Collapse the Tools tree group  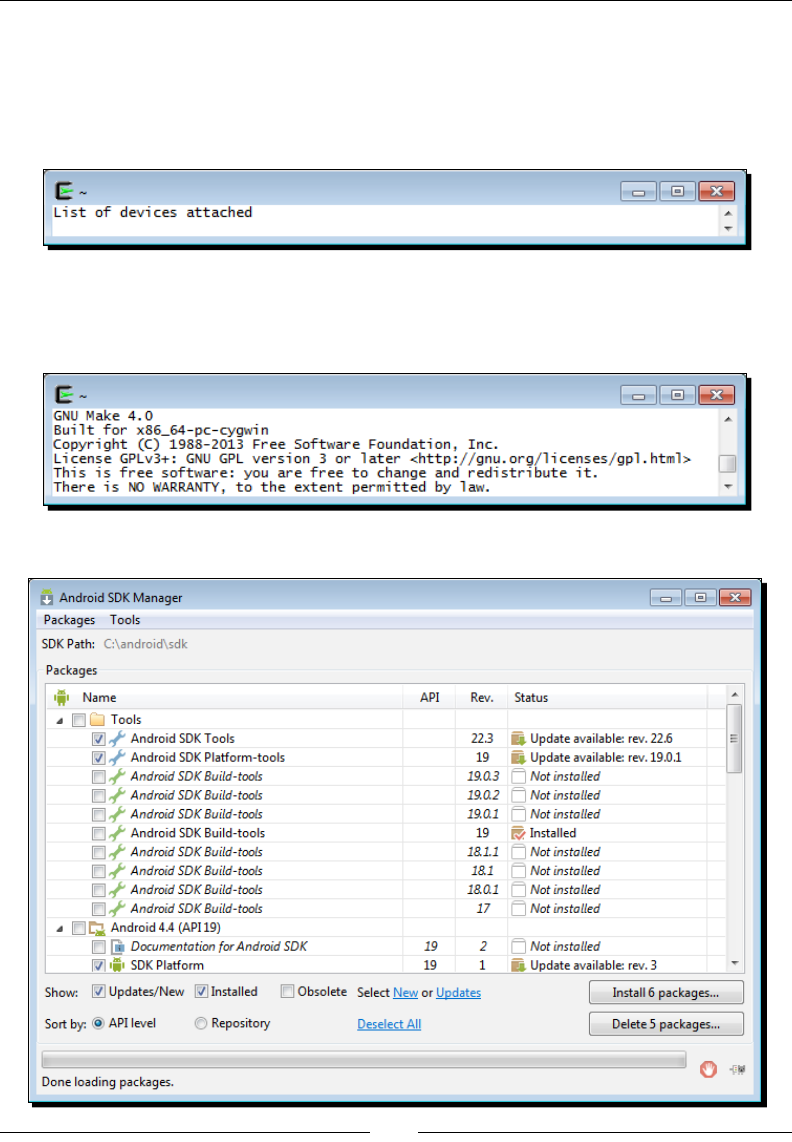click(x=60, y=720)
